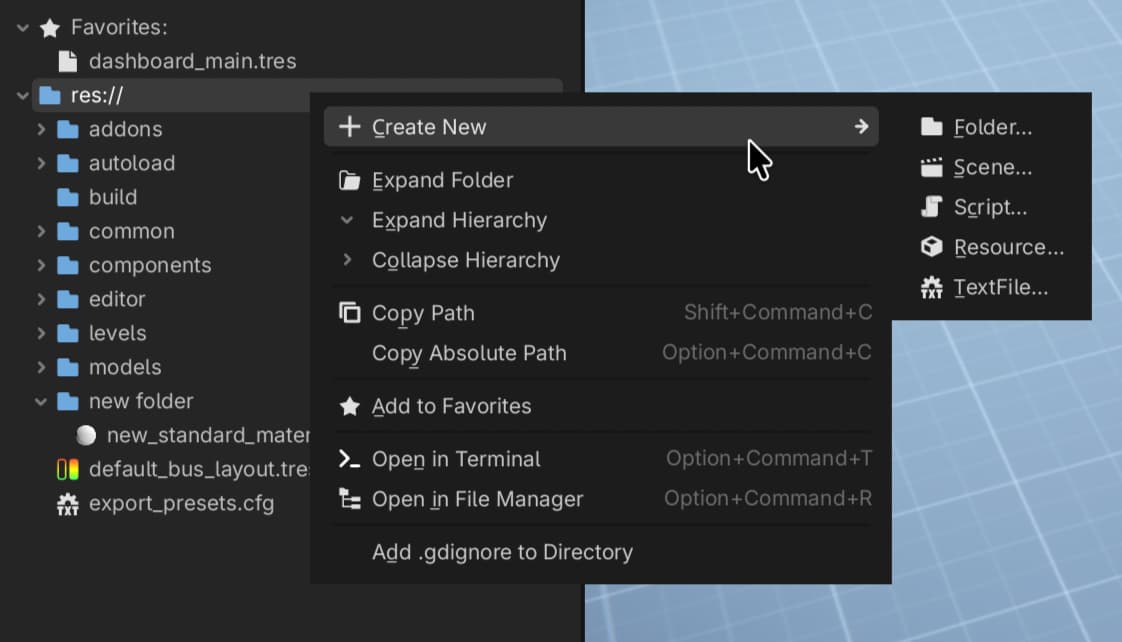
Task: Choose Add .gdignore to Directory
Action: click(502, 552)
